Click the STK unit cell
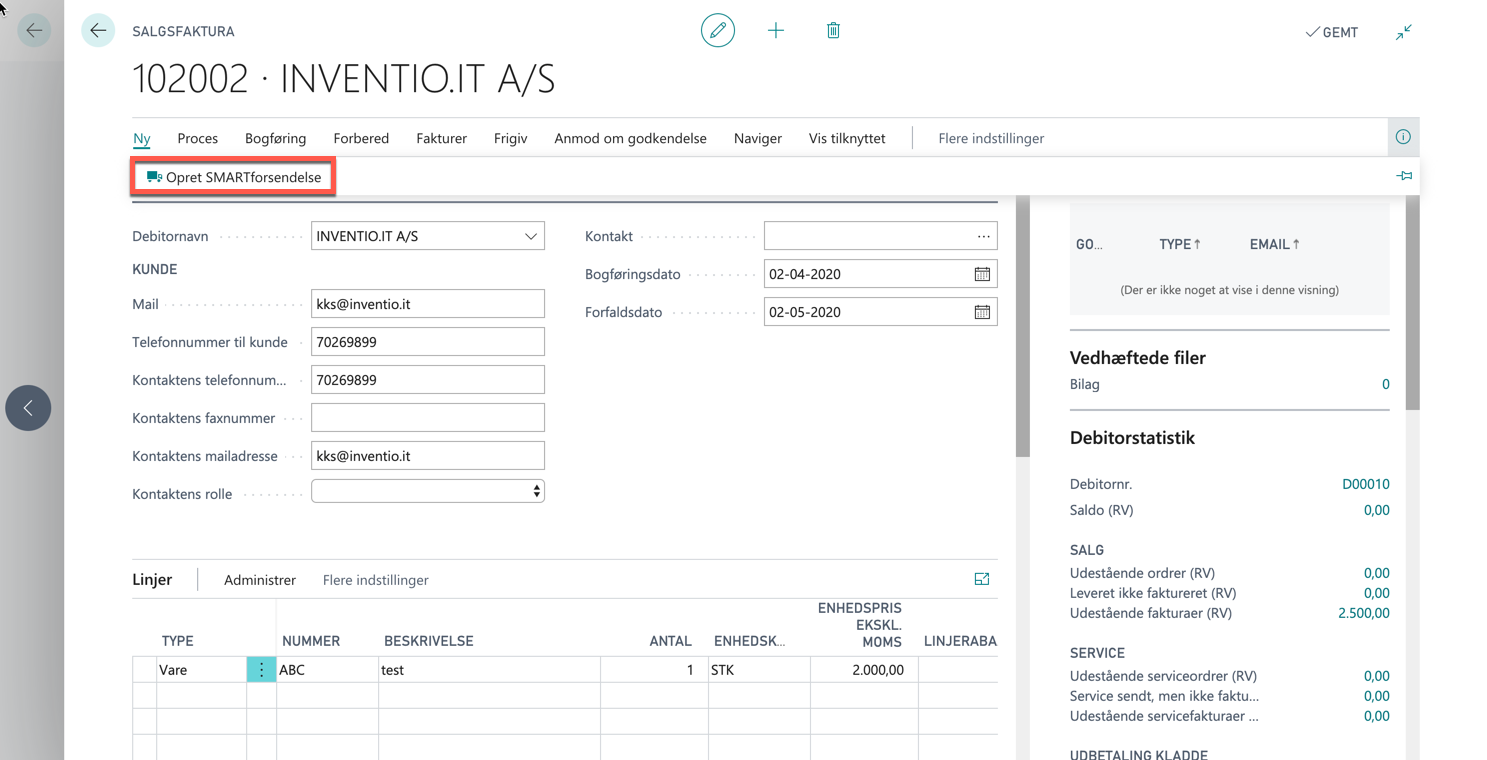The width and height of the screenshot is (1487, 760). pyautogui.click(x=759, y=670)
